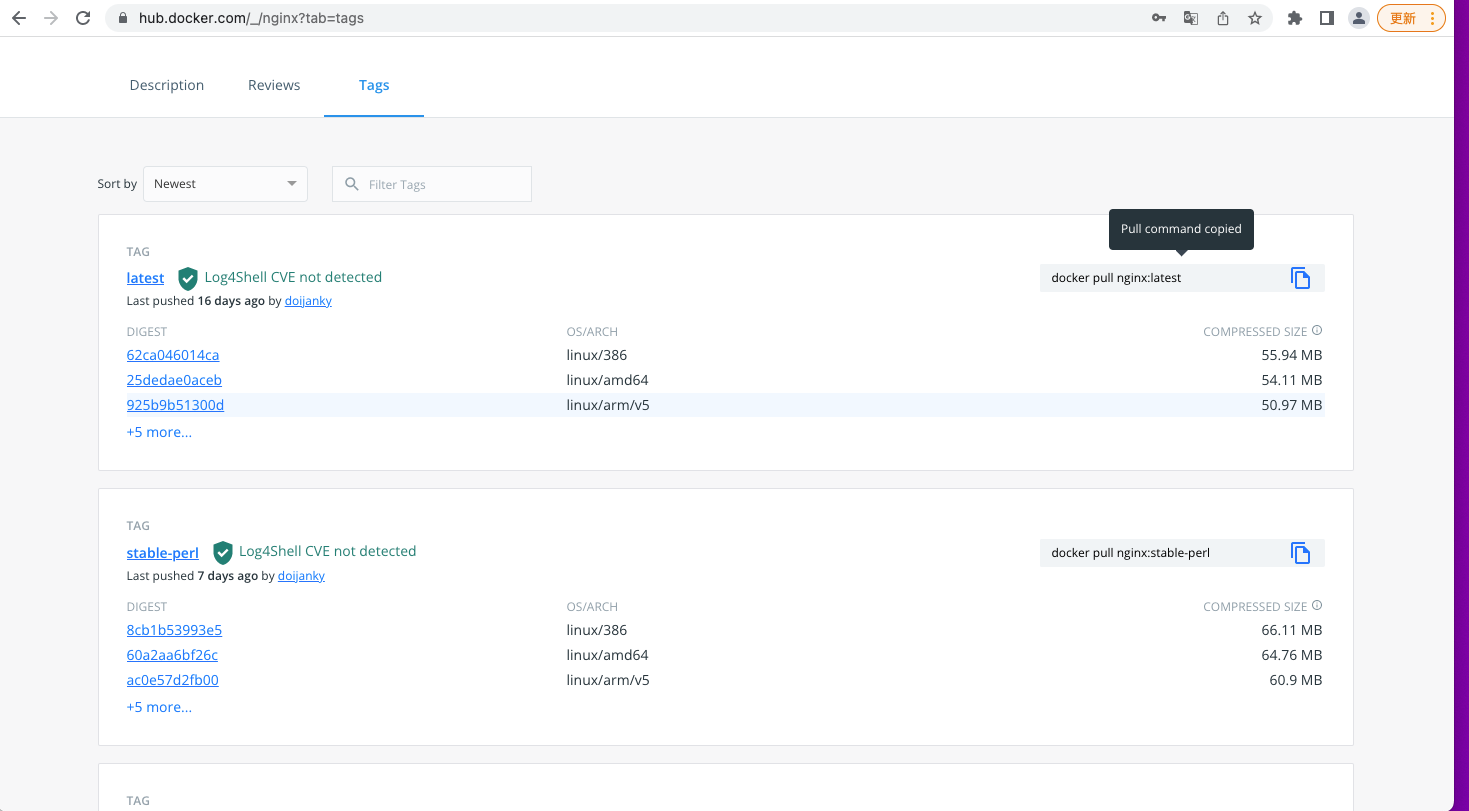This screenshot has height=811, width=1469.
Task: View site security lock info
Action: [x=124, y=18]
